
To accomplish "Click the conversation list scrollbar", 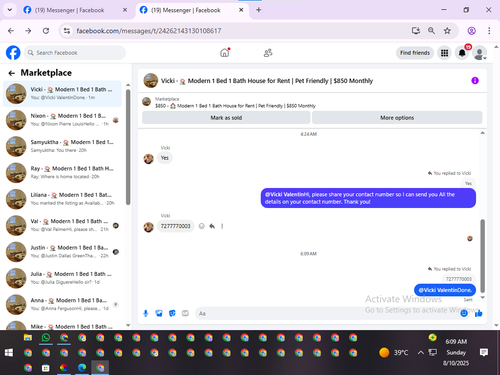I will [128, 147].
